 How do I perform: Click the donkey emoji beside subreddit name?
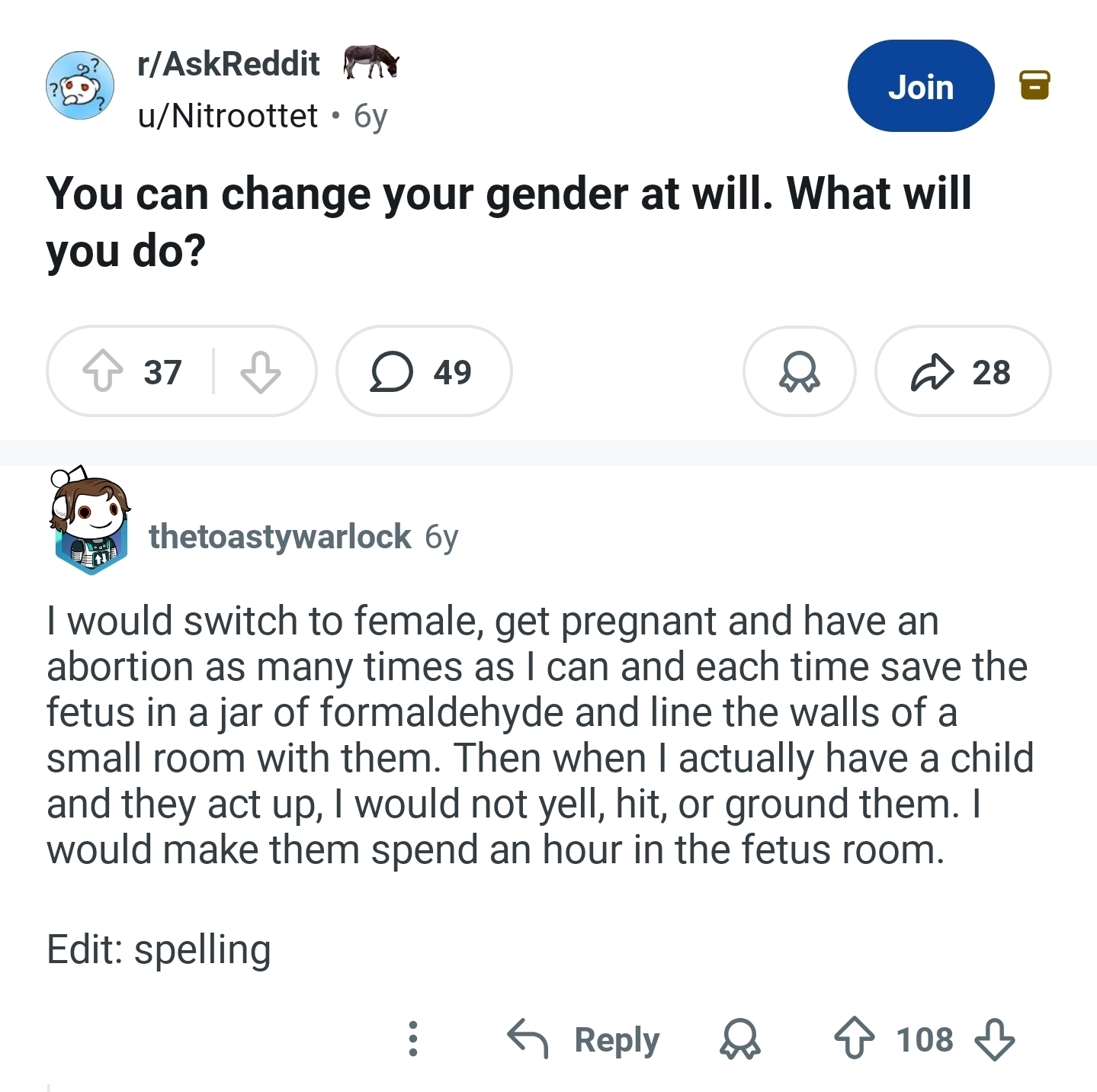(370, 62)
